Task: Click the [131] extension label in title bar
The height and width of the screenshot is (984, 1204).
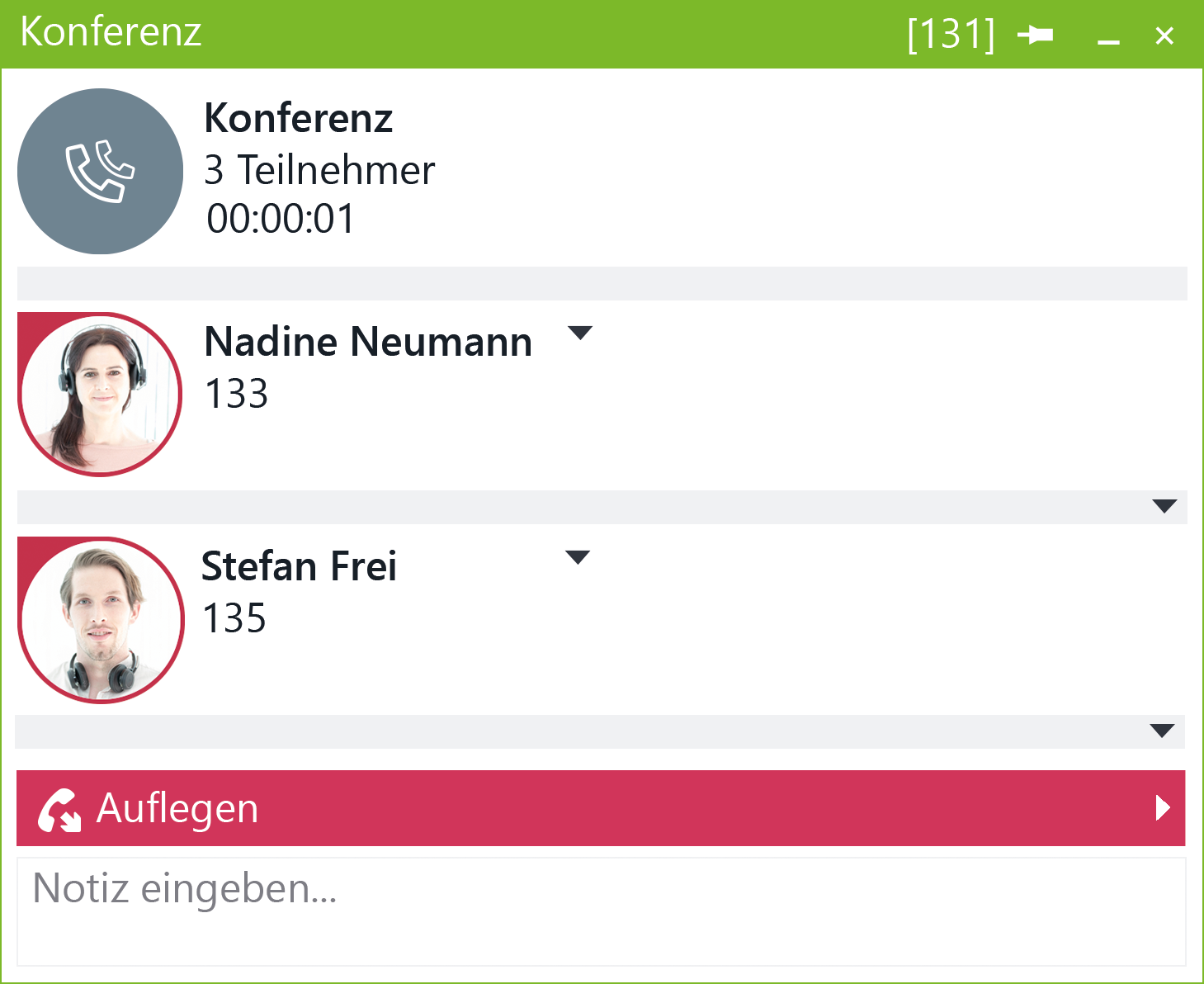Action: point(951,35)
